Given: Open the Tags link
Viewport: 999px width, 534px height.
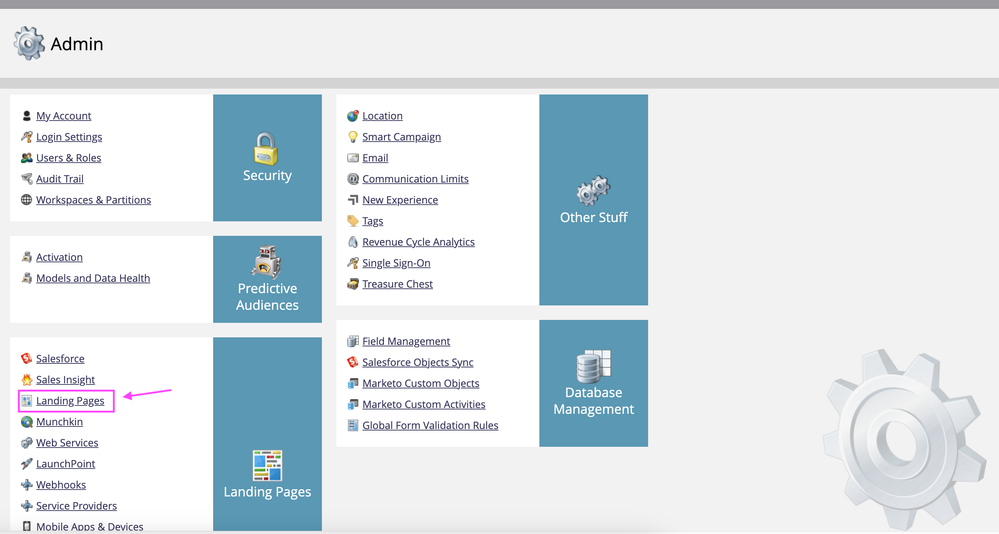Looking at the screenshot, I should click(373, 221).
